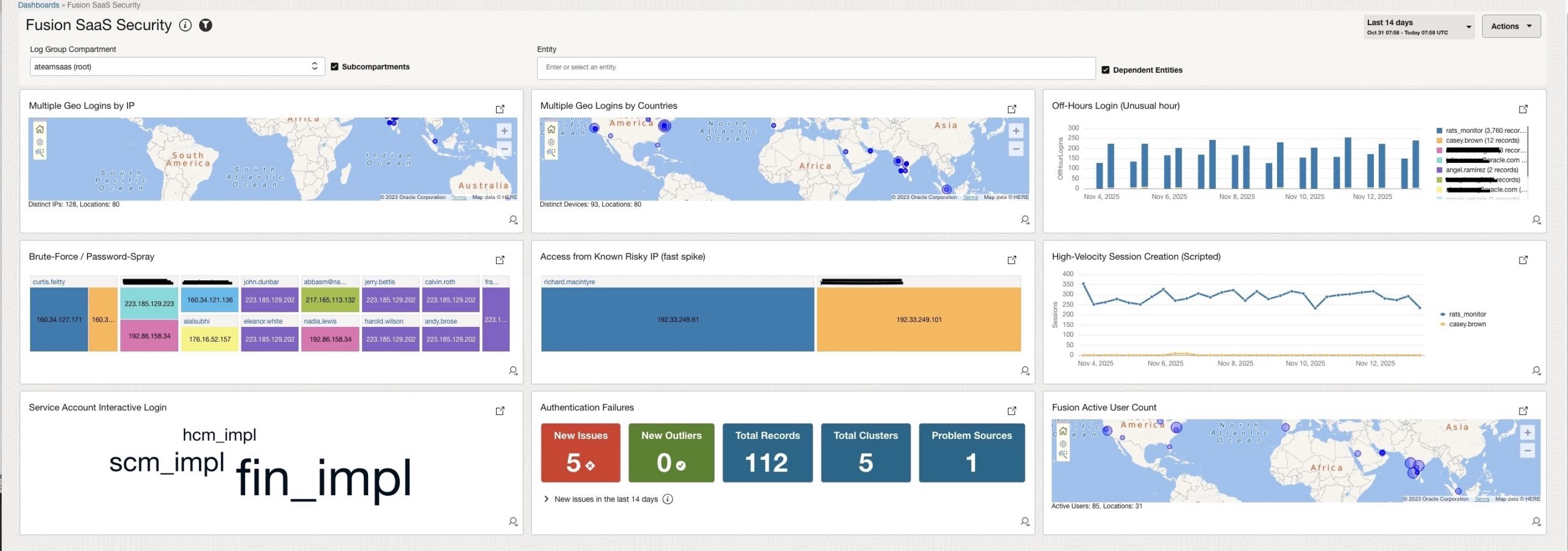Expand New issues in the last 14 days
Screen dimensions: 1568x551
pos(546,499)
